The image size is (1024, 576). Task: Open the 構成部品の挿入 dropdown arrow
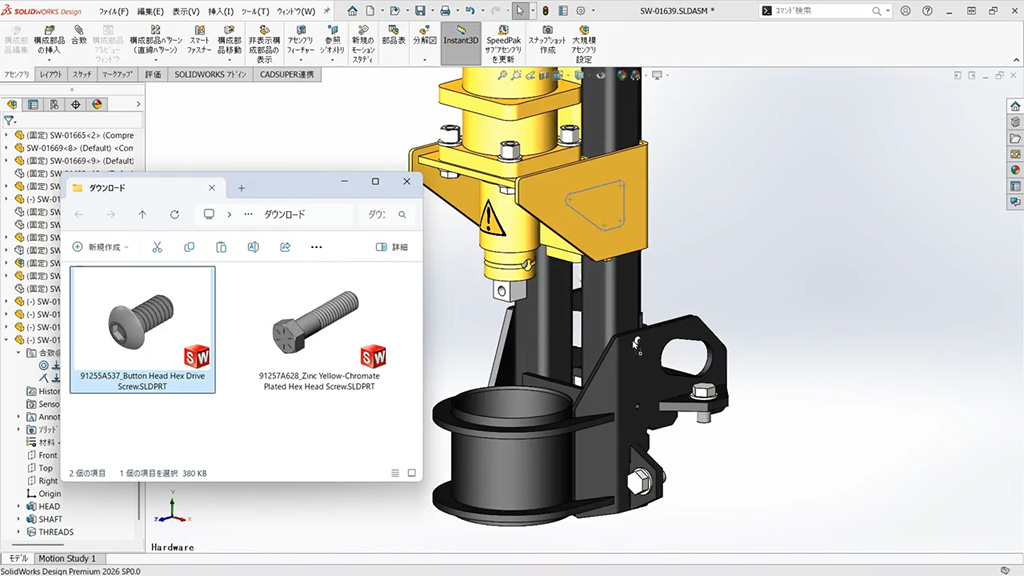[49, 60]
